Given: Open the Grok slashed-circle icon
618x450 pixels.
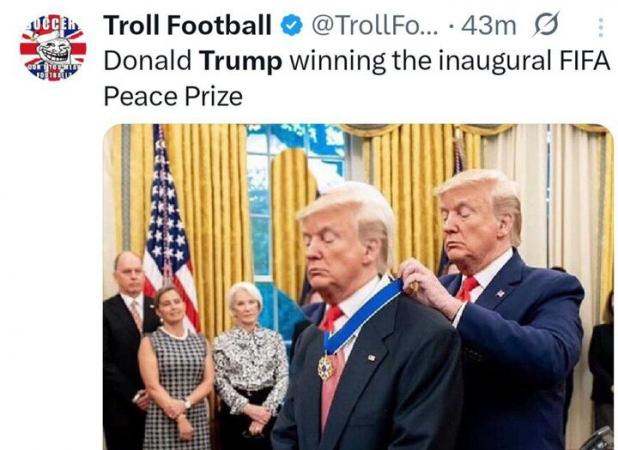Looking at the screenshot, I should tap(546, 24).
